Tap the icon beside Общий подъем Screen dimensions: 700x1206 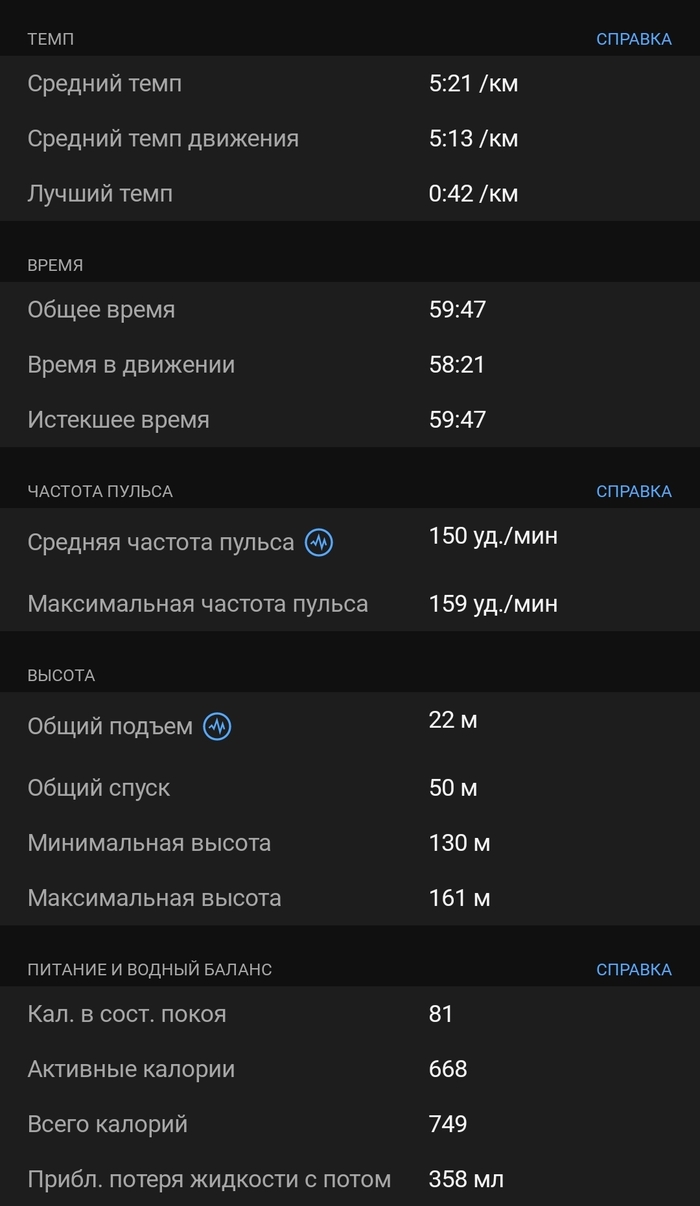tap(217, 726)
